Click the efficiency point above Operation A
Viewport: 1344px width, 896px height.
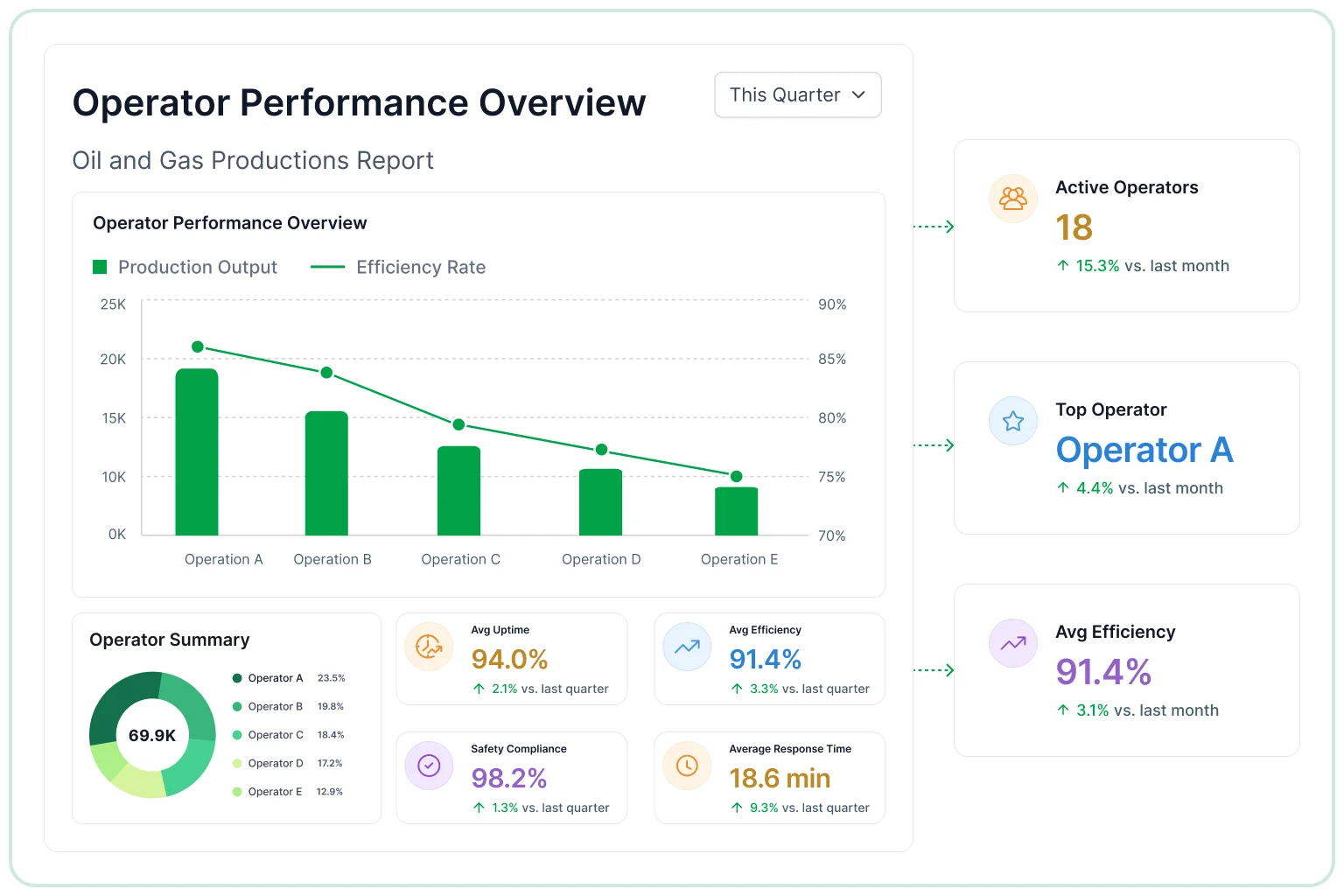click(x=198, y=347)
